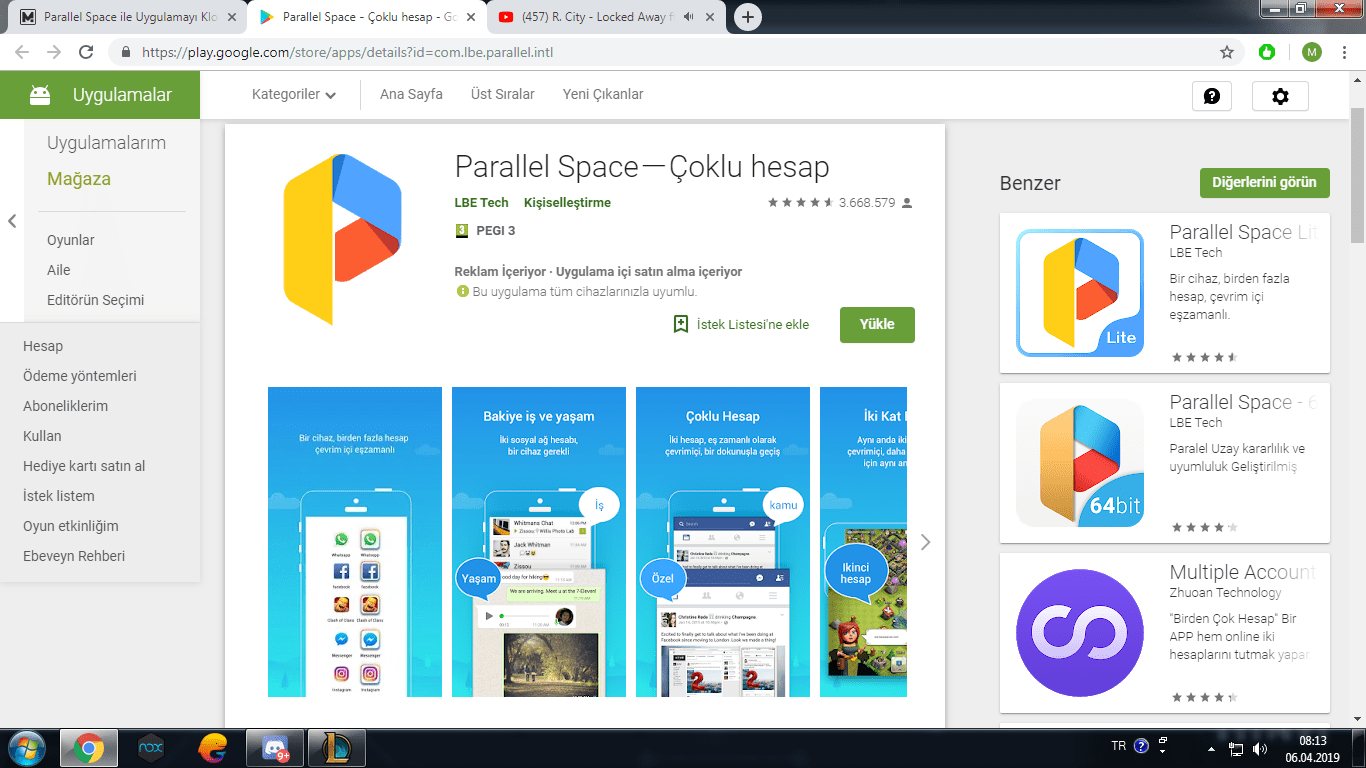Image resolution: width=1366 pixels, height=768 pixels.
Task: Open Ödeme yöntemleri link
Action: click(x=80, y=376)
